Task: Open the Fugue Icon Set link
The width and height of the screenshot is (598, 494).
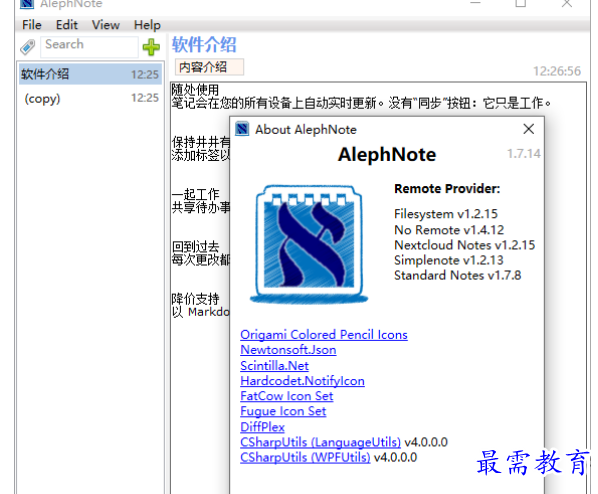Action: pos(283,411)
